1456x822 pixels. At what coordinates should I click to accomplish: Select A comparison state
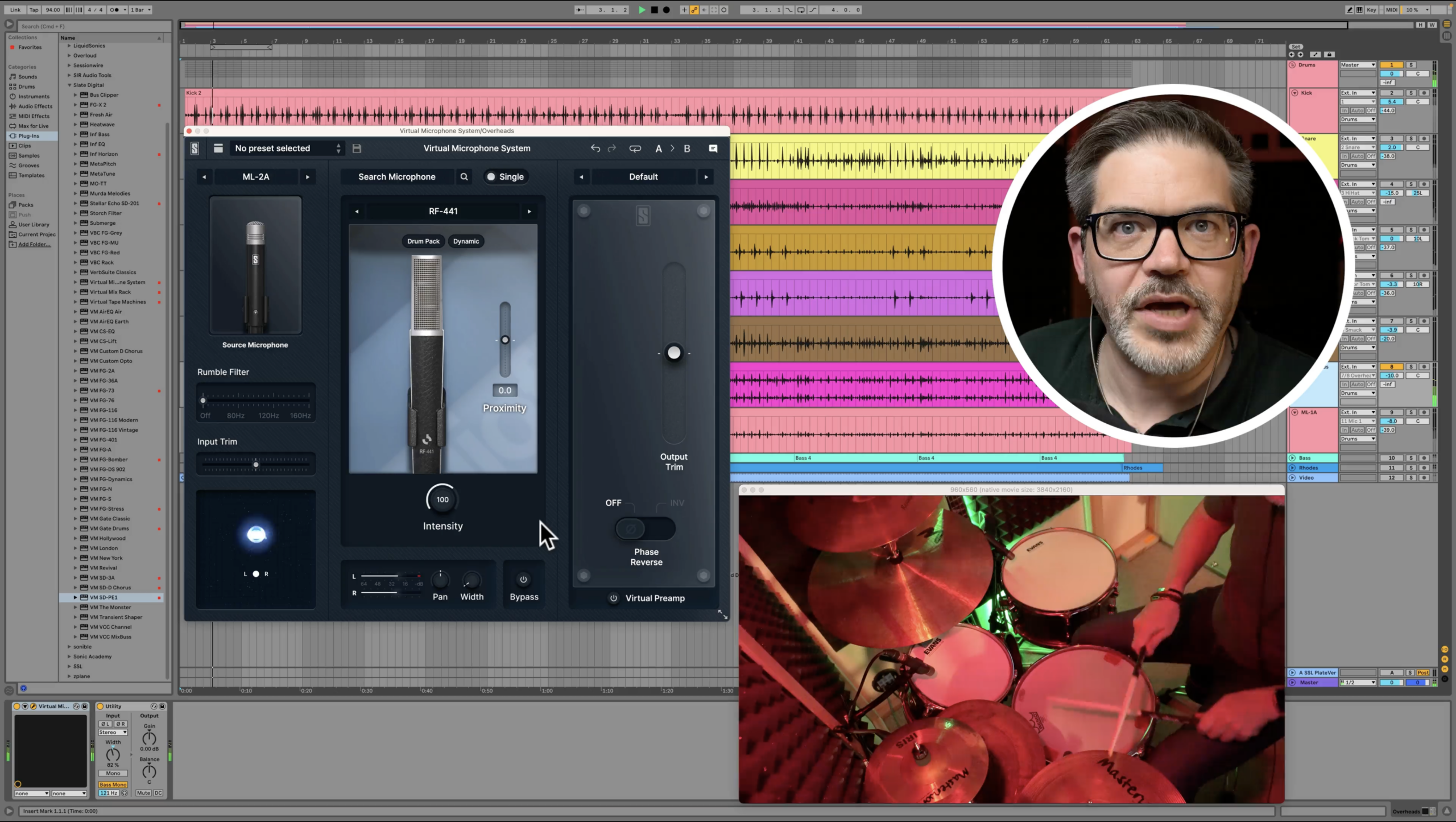(x=659, y=148)
